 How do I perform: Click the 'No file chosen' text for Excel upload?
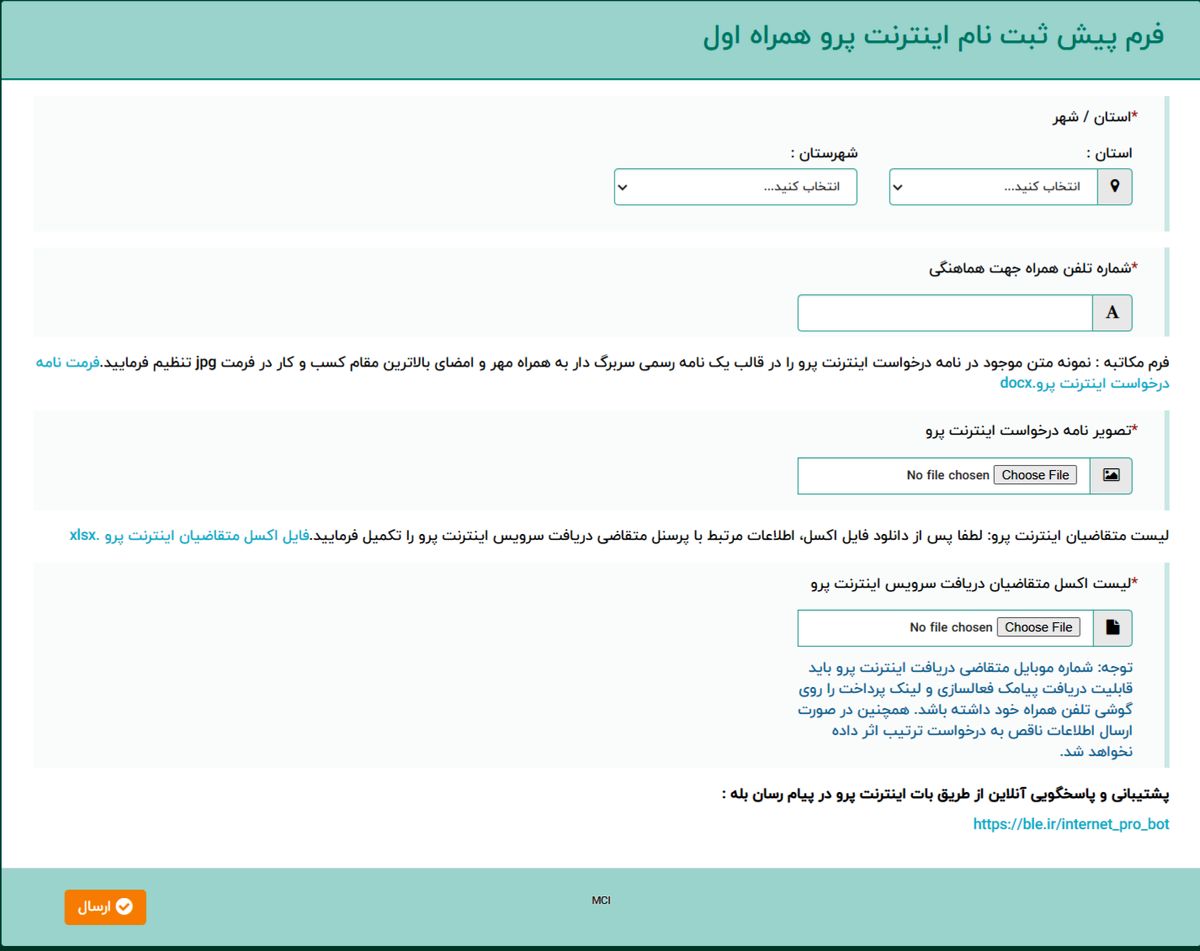[951, 627]
